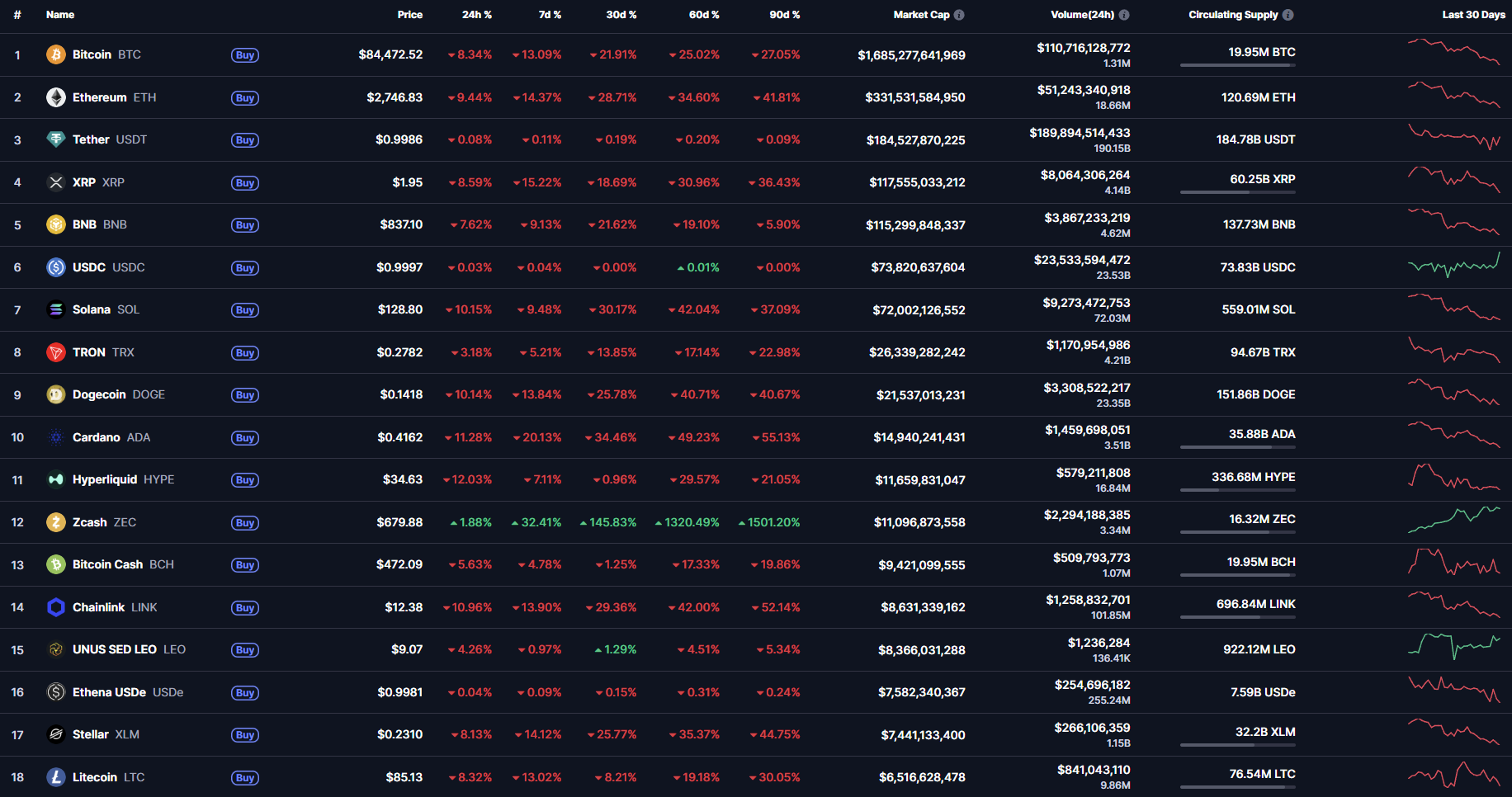Click Zcash's 90d change 1501.20%
The image size is (1512, 797).
pyautogui.click(x=769, y=522)
